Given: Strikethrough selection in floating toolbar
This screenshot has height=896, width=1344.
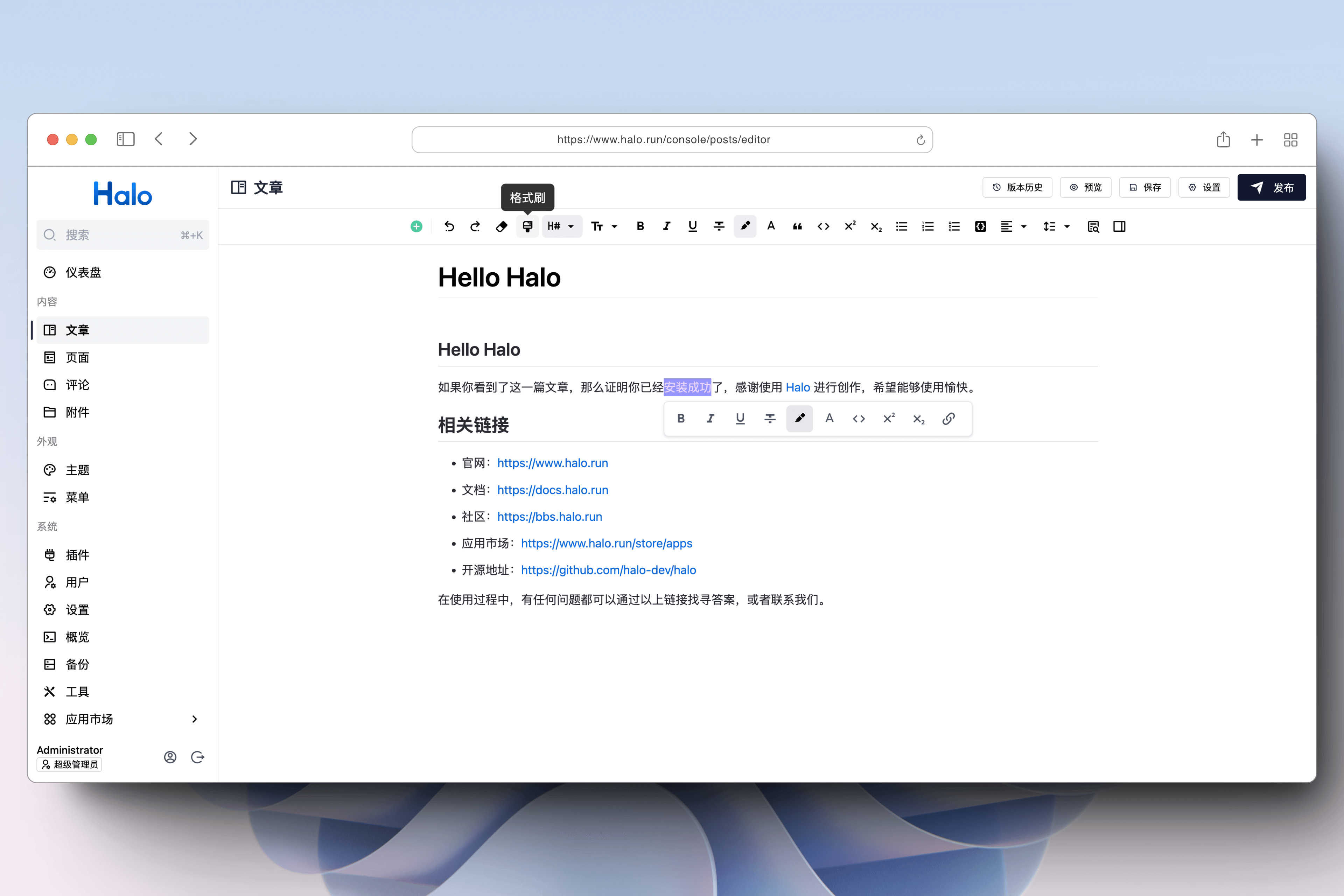Looking at the screenshot, I should [x=770, y=418].
